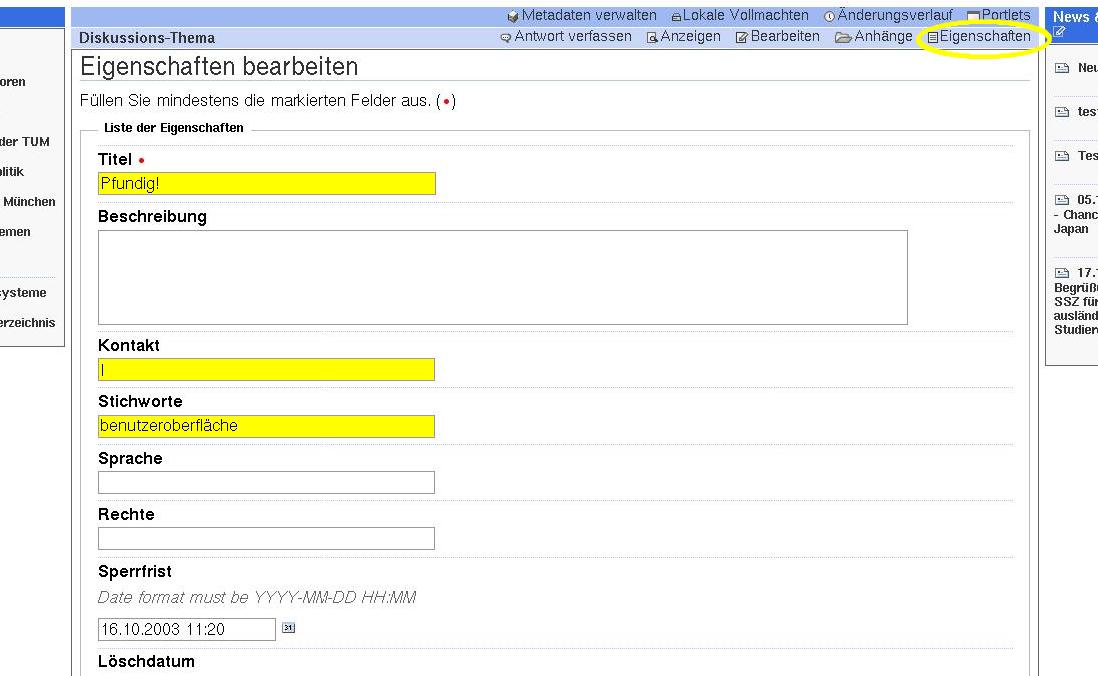Click the empty Rechte input field
This screenshot has height=676, width=1098.
tap(266, 538)
